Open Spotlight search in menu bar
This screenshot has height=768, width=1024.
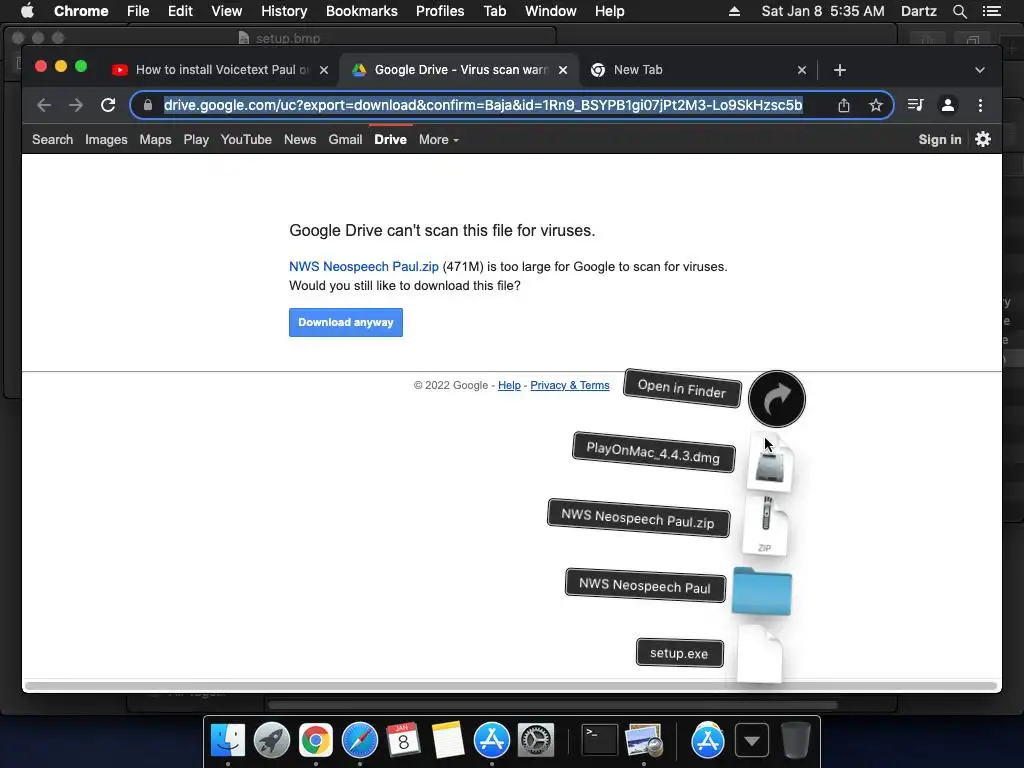959,11
